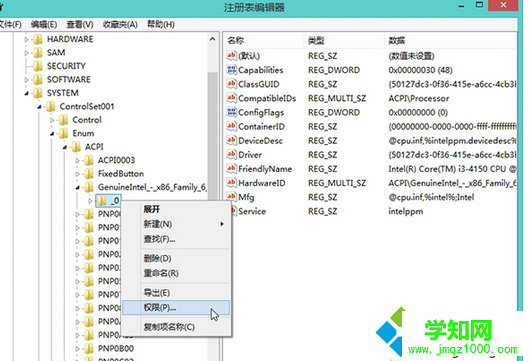
Task: Expand the HARDWARE key
Action: coord(26,39)
